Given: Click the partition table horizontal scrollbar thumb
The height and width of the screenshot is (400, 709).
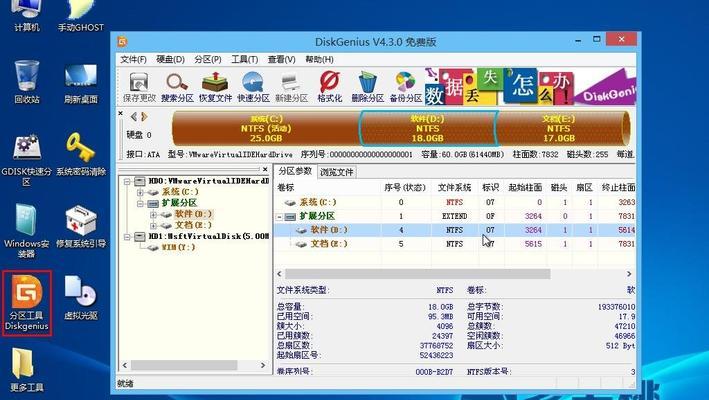Looking at the screenshot, I should tap(417, 274).
